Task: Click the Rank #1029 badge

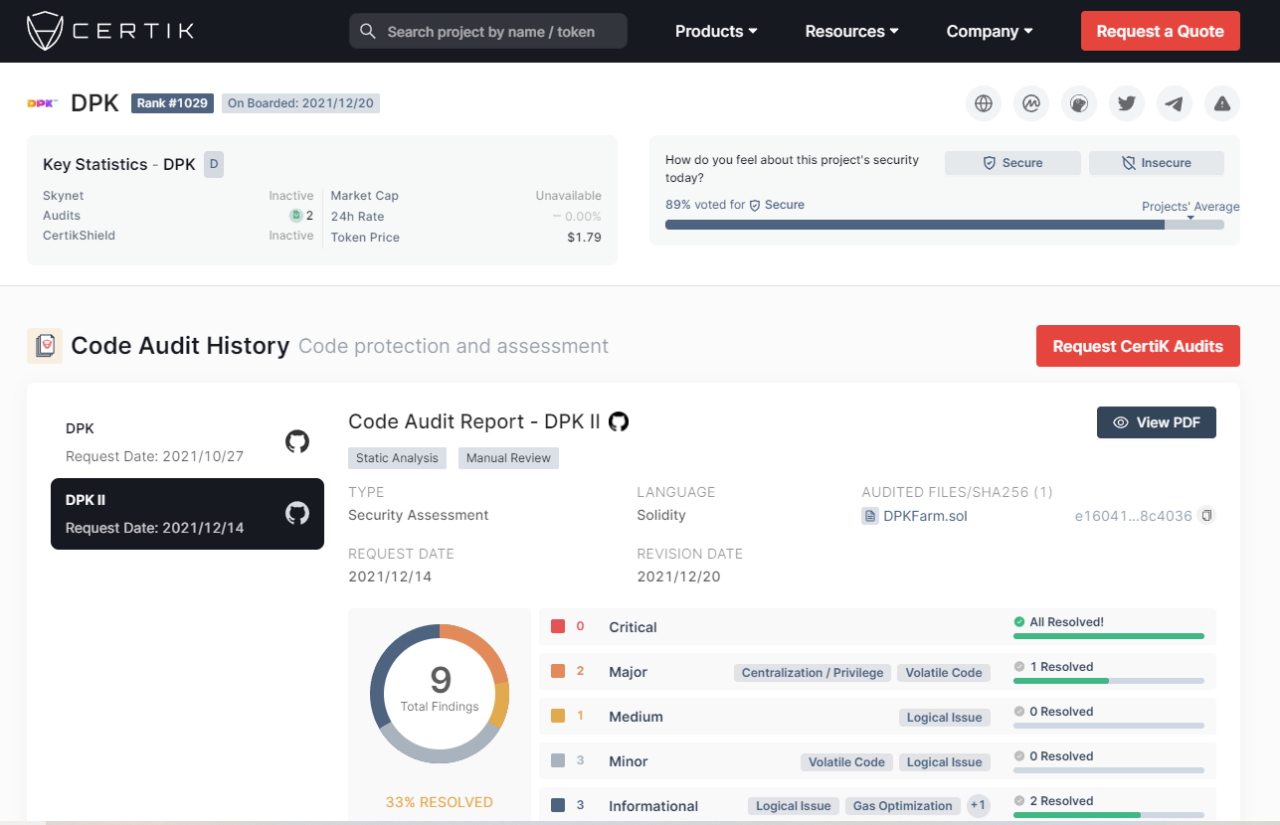Action: tap(172, 103)
